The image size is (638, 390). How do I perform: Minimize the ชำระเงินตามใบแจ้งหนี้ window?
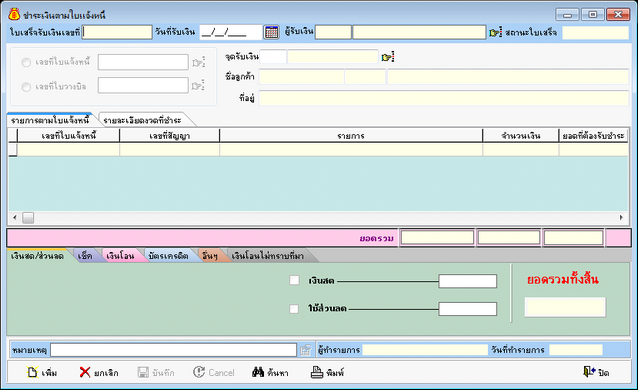pyautogui.click(x=567, y=15)
